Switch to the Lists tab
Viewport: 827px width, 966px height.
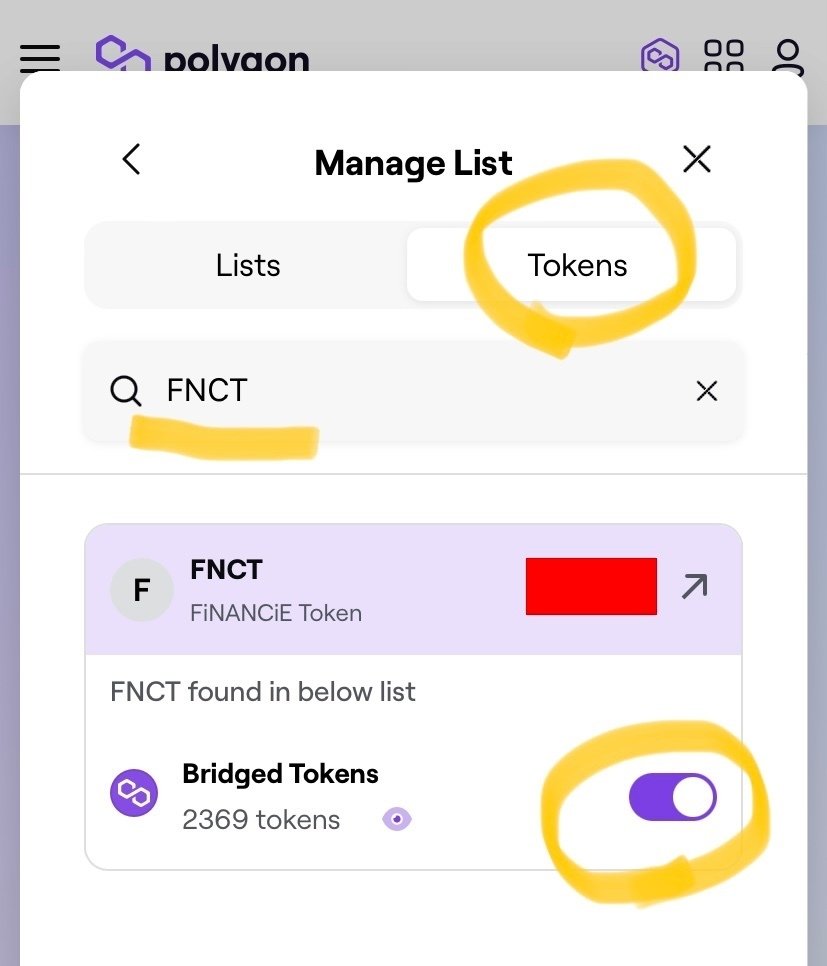(247, 265)
